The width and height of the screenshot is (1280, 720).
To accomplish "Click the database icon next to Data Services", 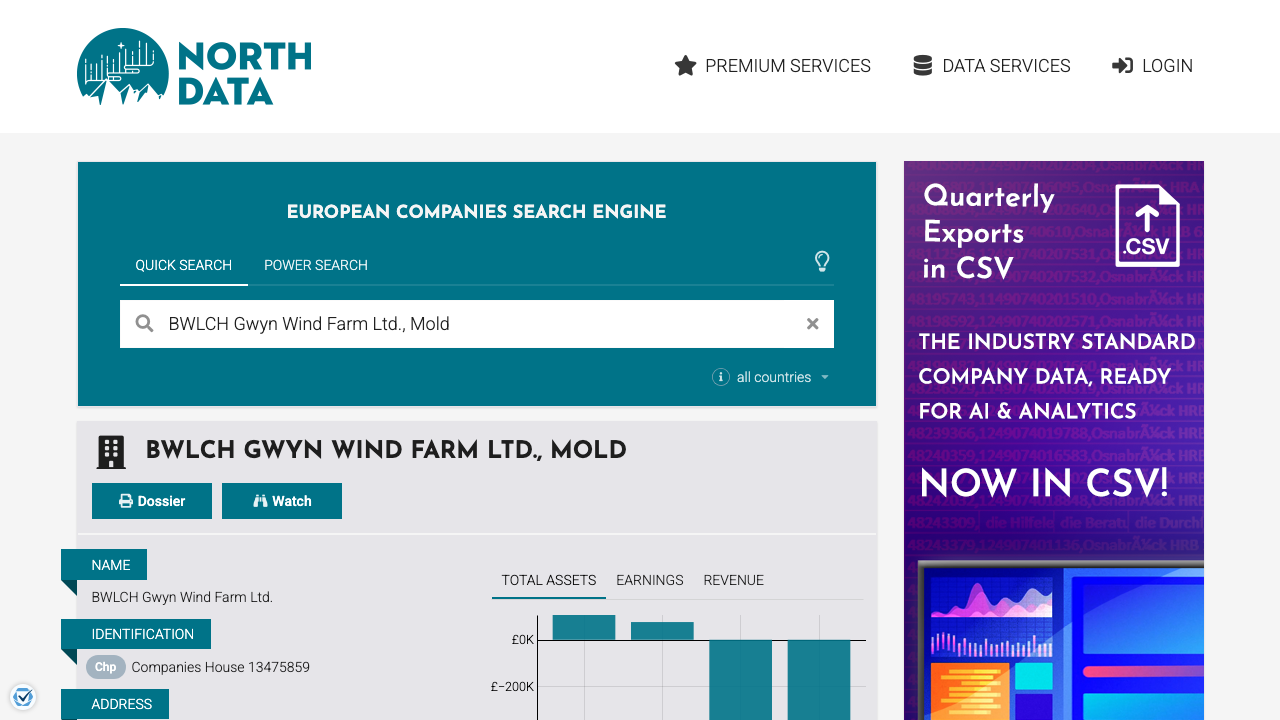I will click(921, 65).
